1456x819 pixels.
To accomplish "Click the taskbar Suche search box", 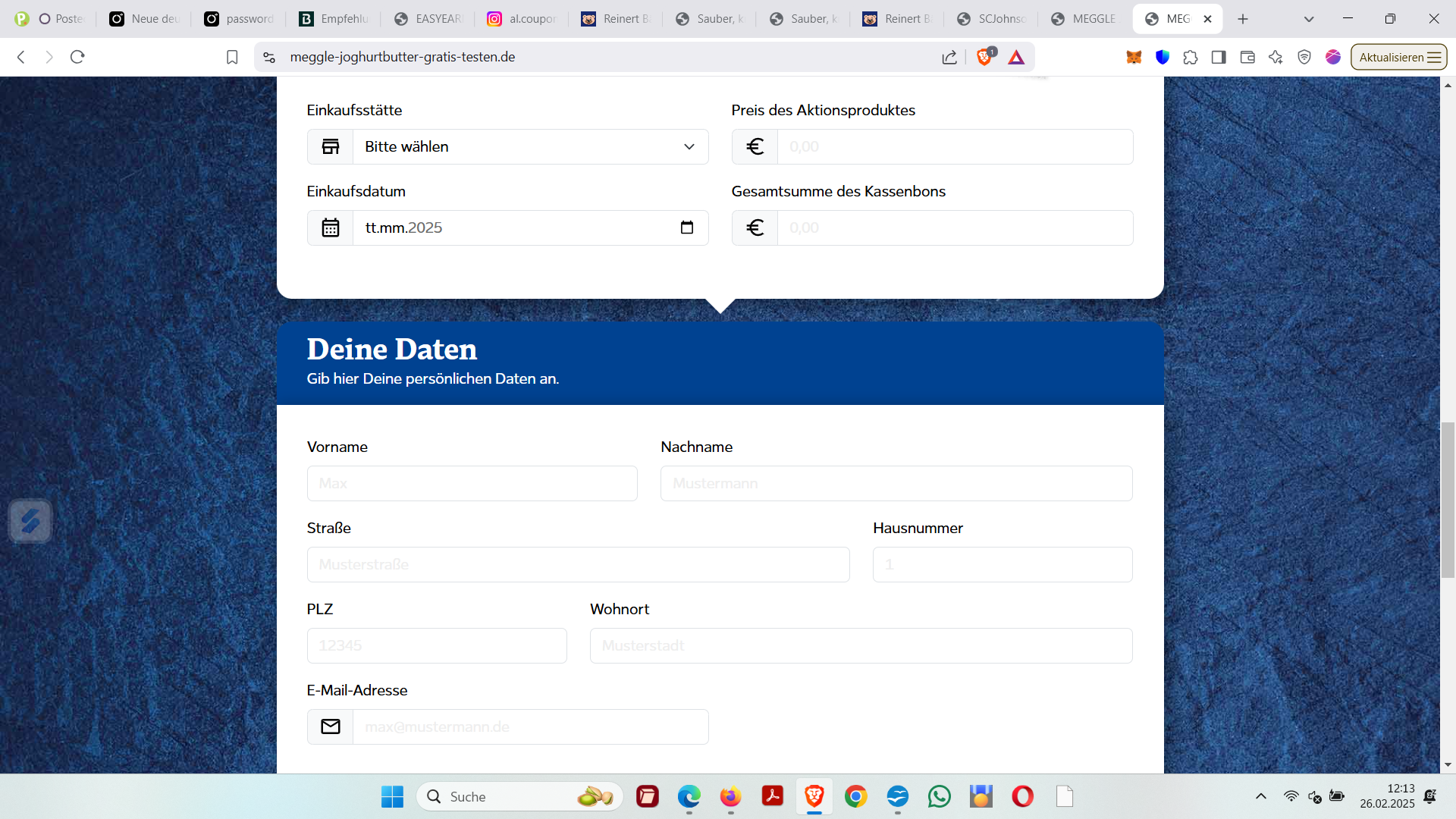I will tap(519, 796).
